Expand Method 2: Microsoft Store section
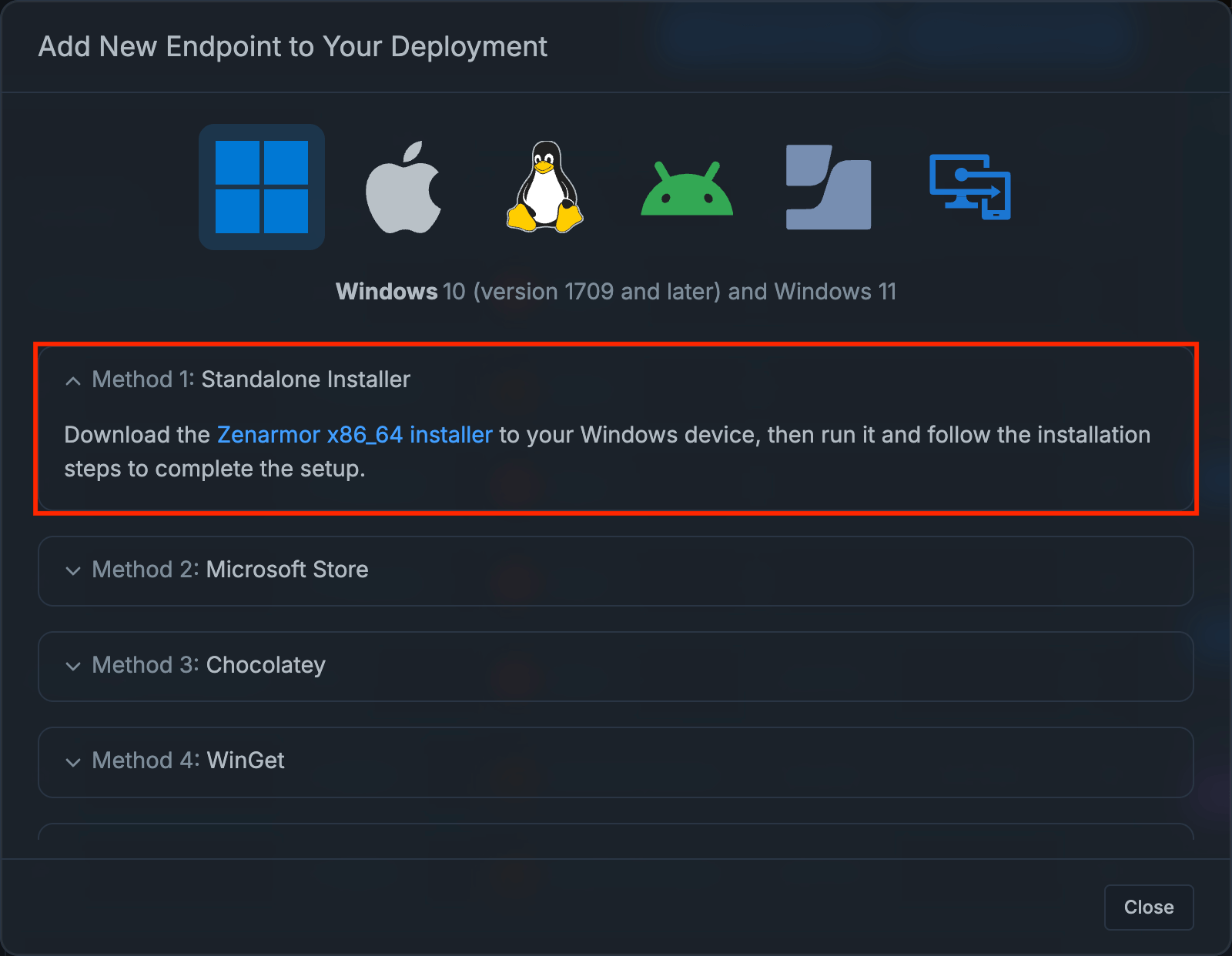The height and width of the screenshot is (956, 1232). click(x=229, y=570)
